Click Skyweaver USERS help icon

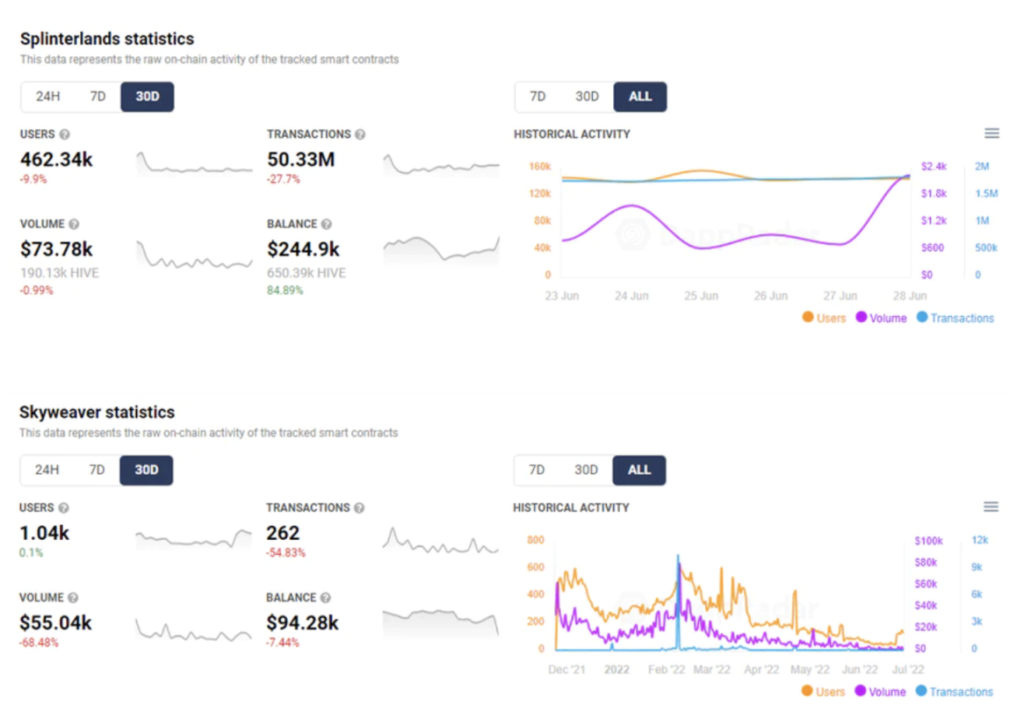[x=63, y=508]
